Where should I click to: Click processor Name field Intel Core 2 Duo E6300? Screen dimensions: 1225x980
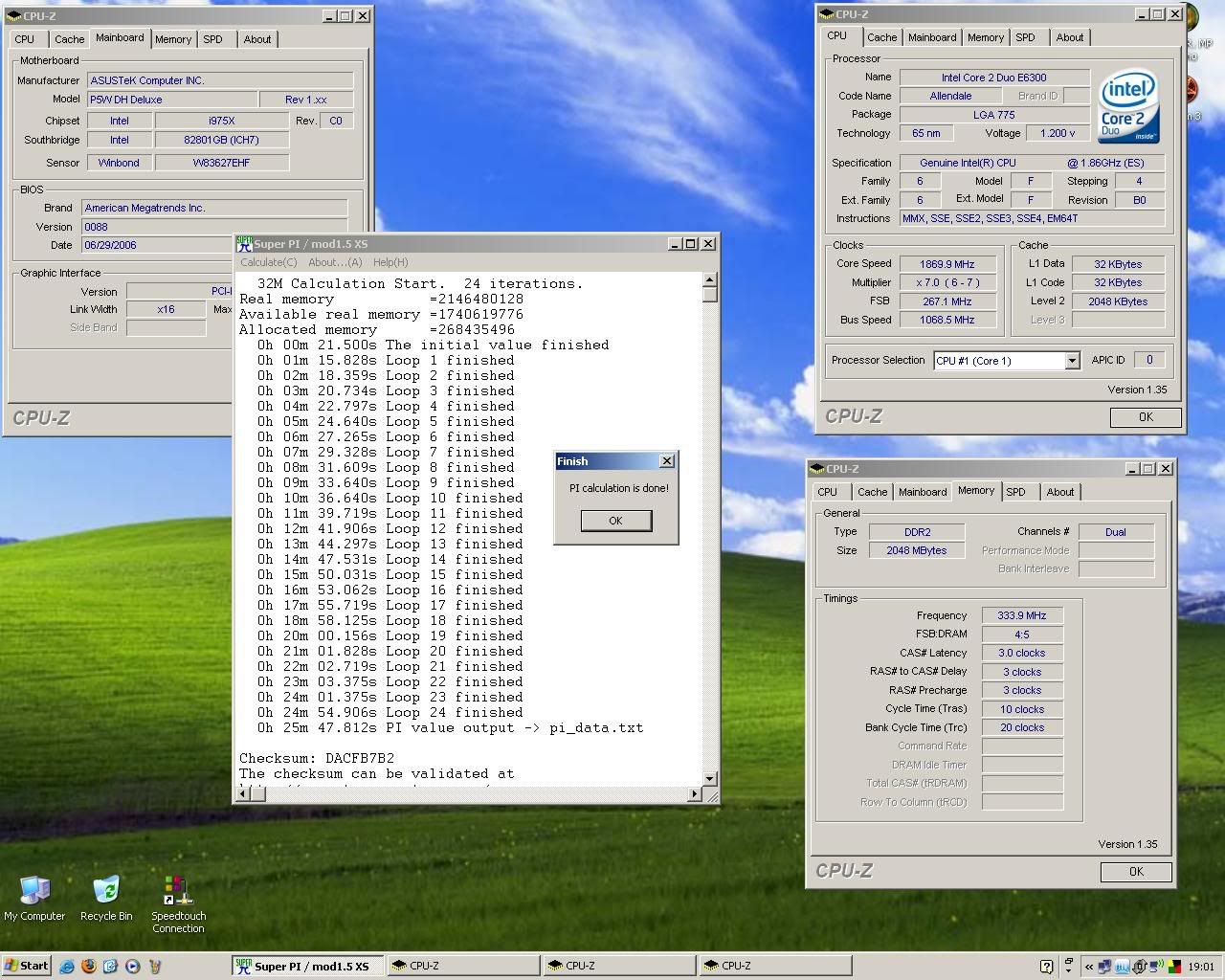993,78
